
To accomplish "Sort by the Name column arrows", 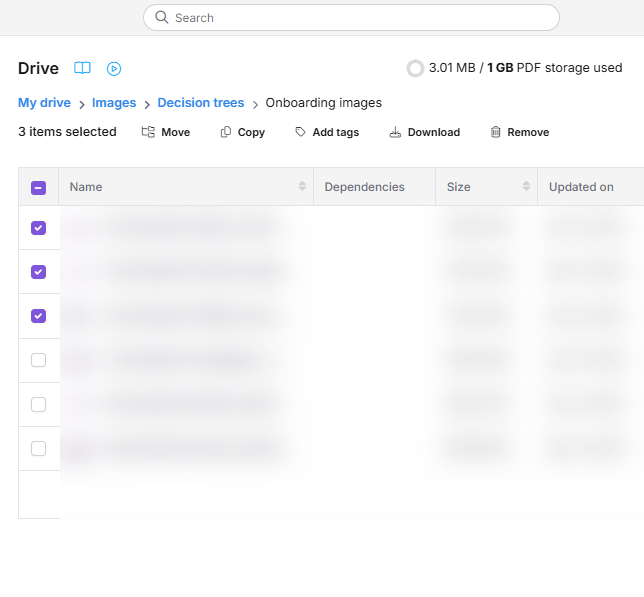I will tap(302, 186).
